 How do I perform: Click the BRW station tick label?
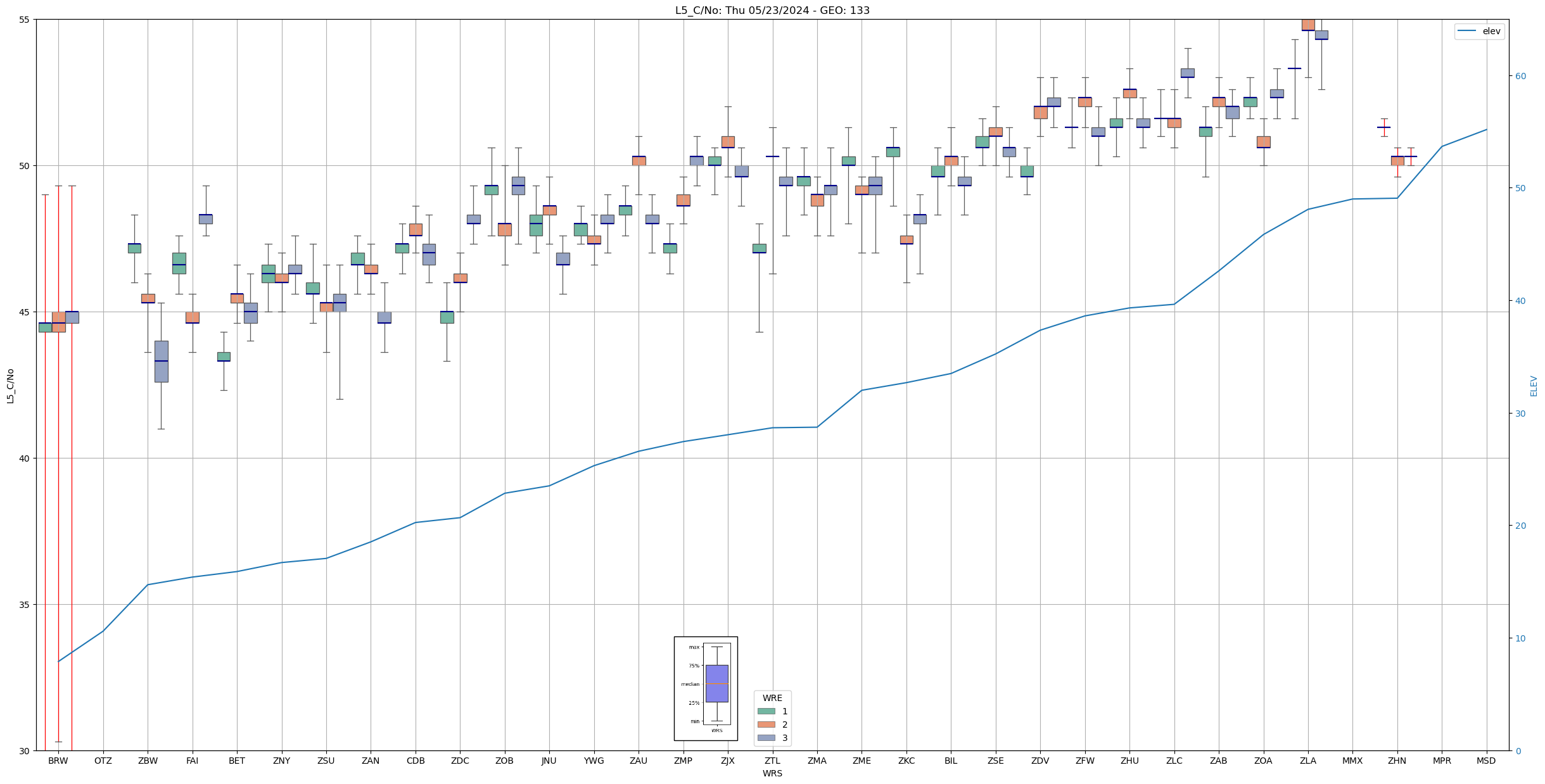click(x=58, y=761)
